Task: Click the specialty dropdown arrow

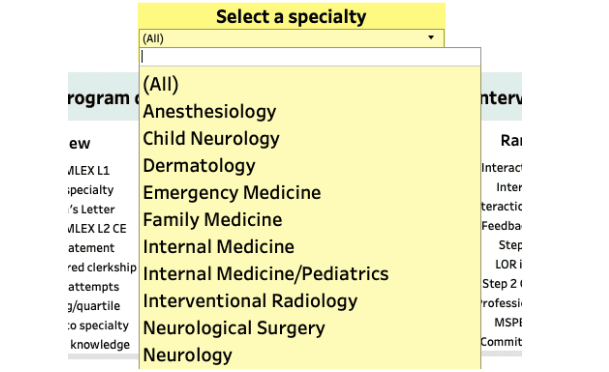Action: pyautogui.click(x=431, y=38)
